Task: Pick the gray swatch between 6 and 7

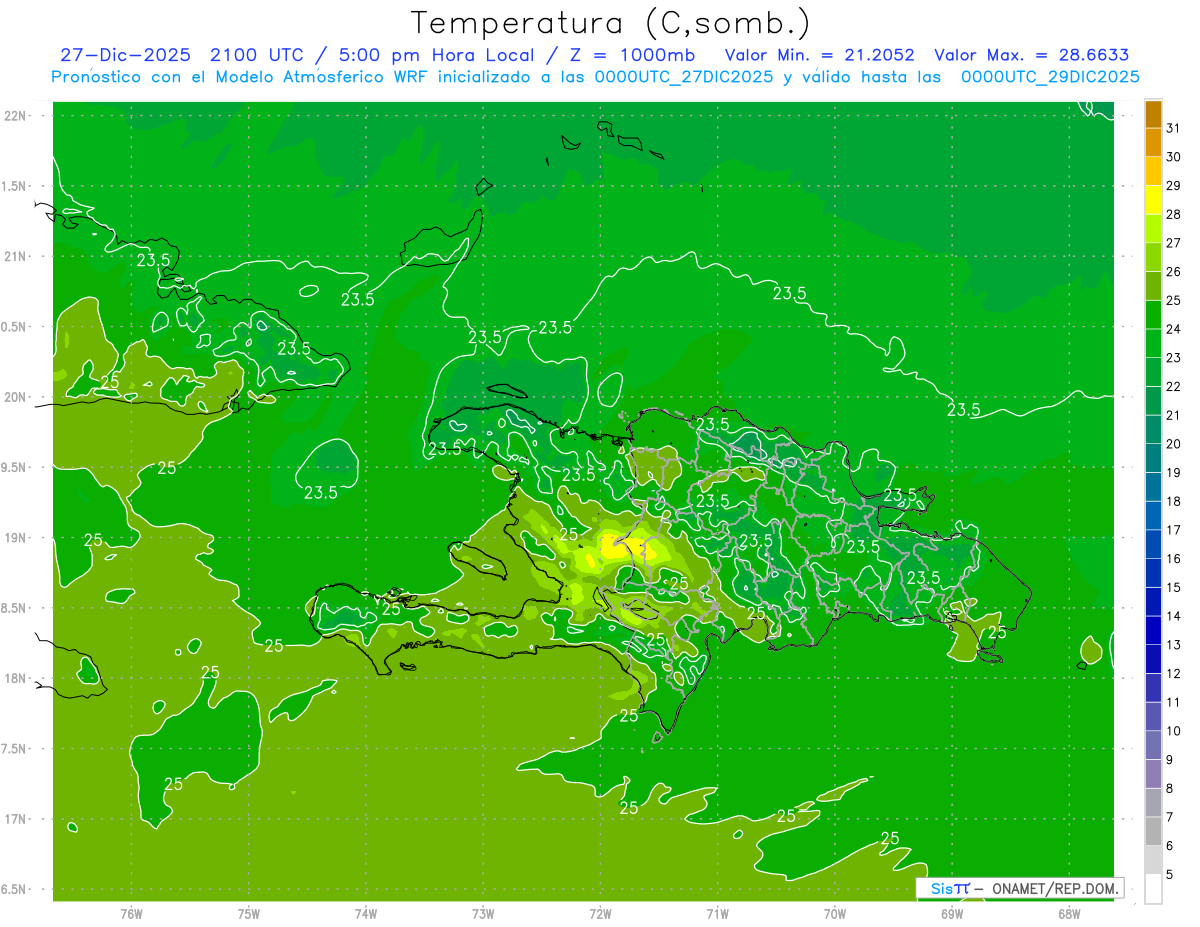Action: 1153,831
